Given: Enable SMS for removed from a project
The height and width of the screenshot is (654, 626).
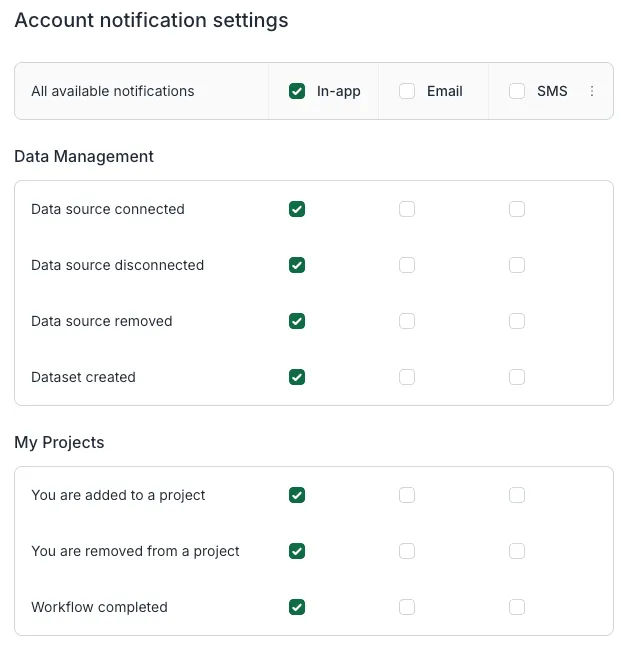Looking at the screenshot, I should pyautogui.click(x=517, y=551).
